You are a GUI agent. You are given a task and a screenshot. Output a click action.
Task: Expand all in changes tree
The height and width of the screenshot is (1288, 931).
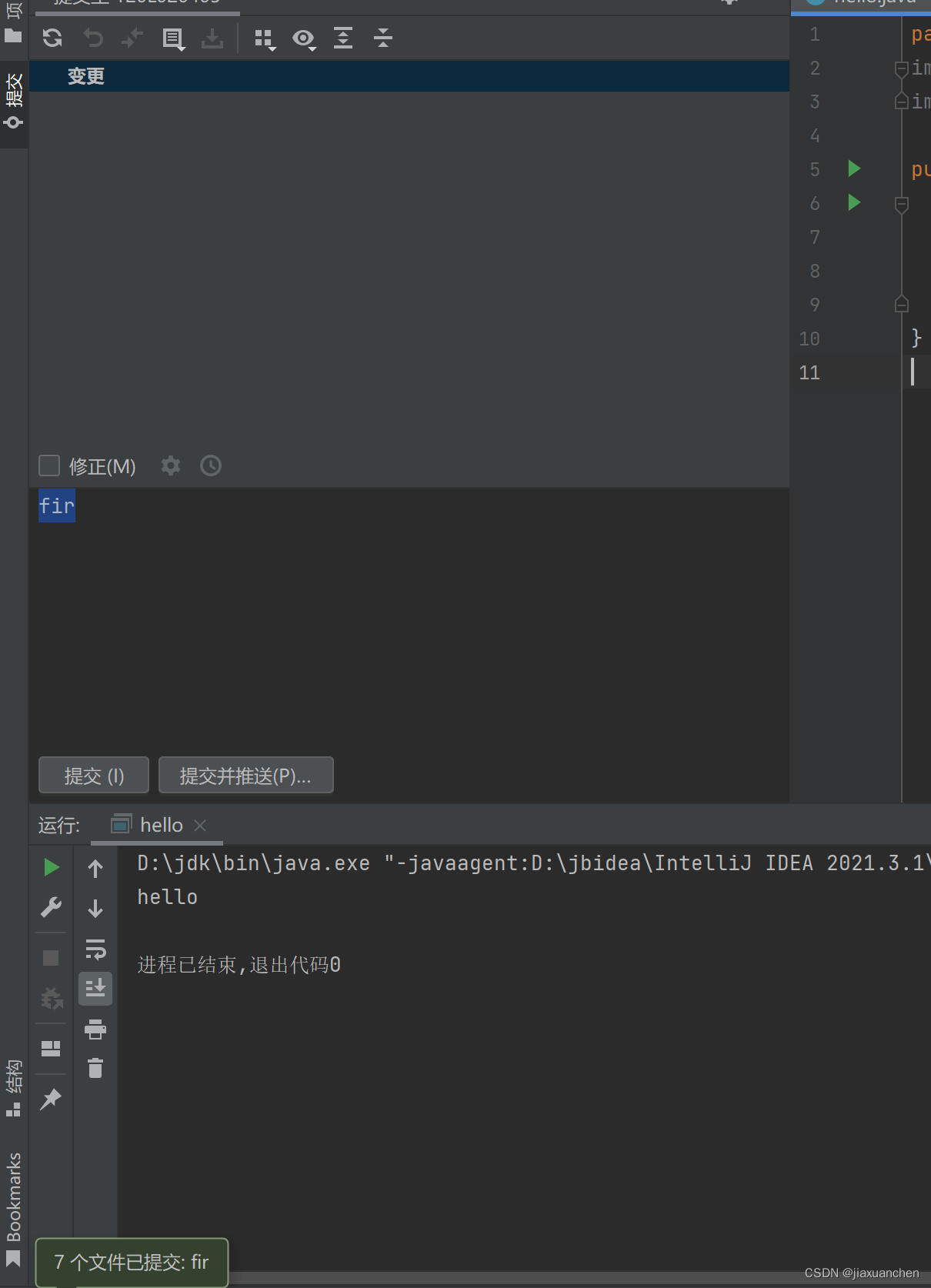pyautogui.click(x=343, y=38)
